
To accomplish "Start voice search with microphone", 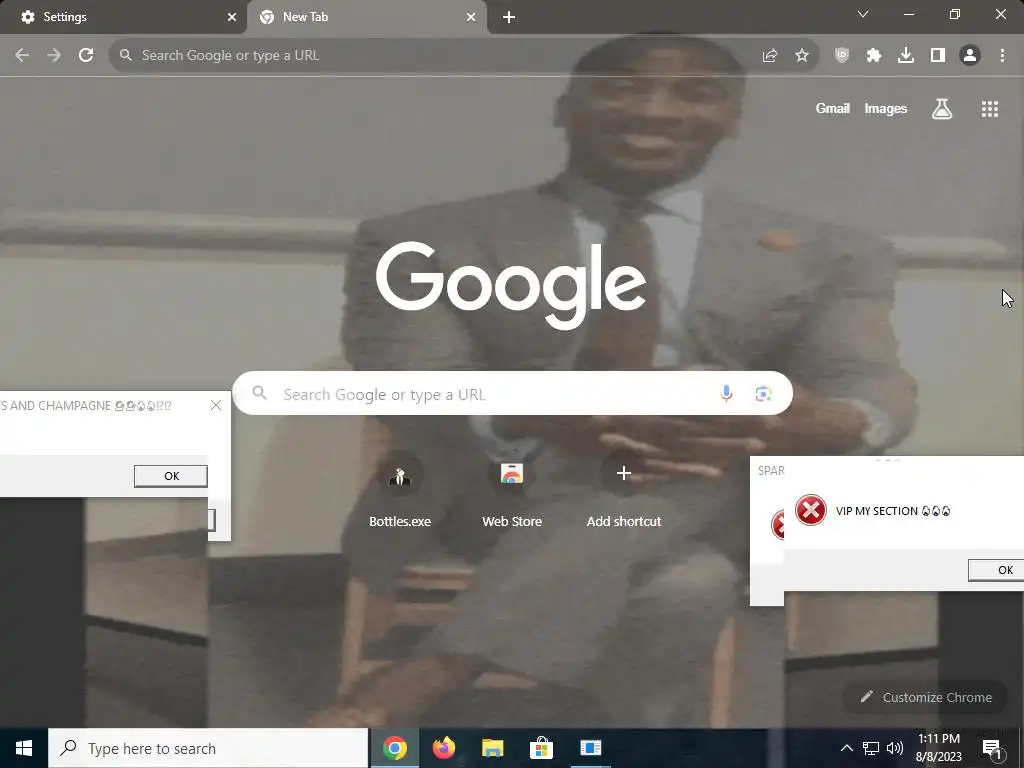I will click(726, 393).
